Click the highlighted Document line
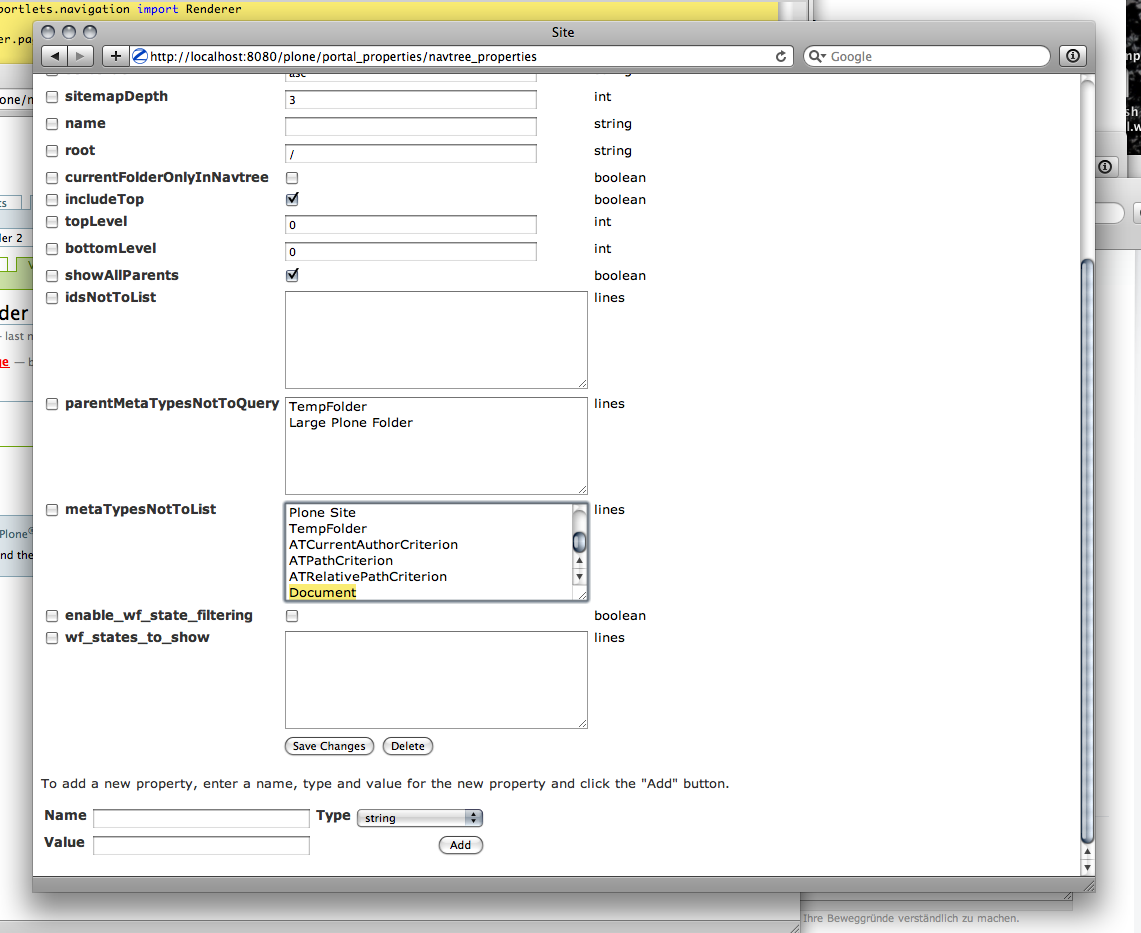Screen dimensions: 1141x933 [x=322, y=592]
